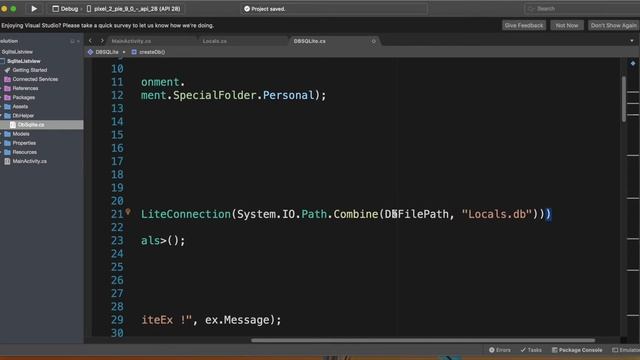Open the createDb() member breadcrumb
The width and height of the screenshot is (640, 360).
[x=149, y=52]
